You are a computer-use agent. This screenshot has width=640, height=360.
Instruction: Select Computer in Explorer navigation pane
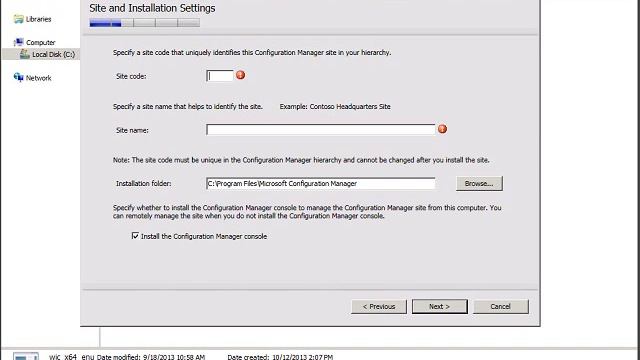[40, 42]
